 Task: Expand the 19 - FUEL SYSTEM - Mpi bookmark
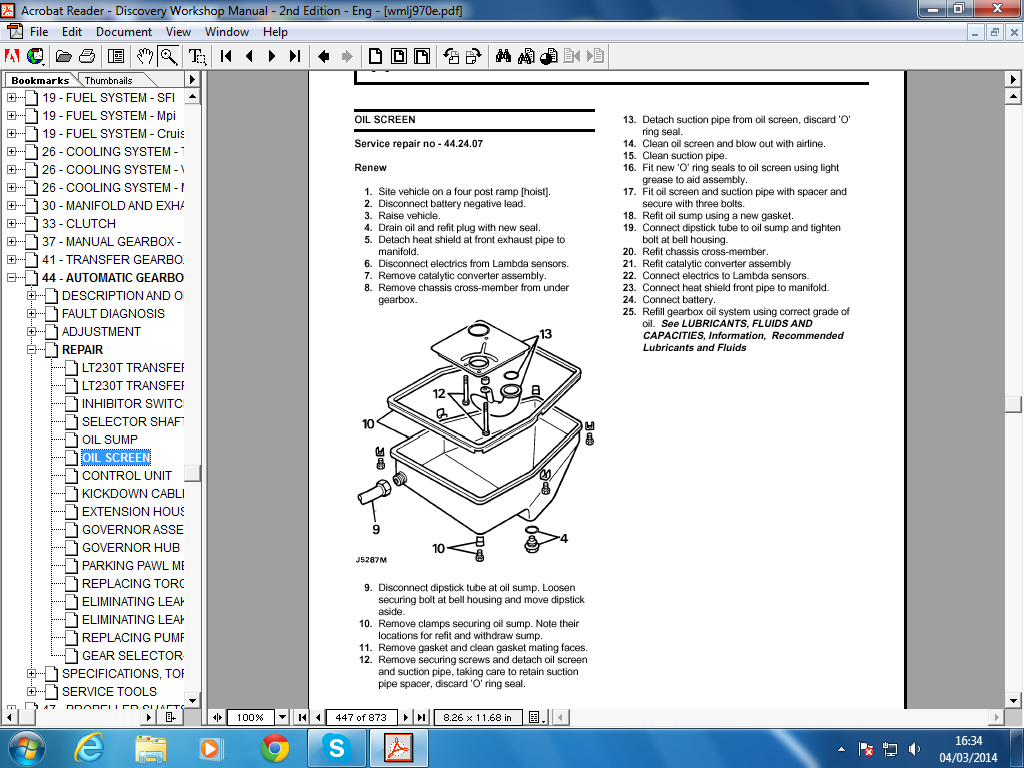click(x=12, y=116)
